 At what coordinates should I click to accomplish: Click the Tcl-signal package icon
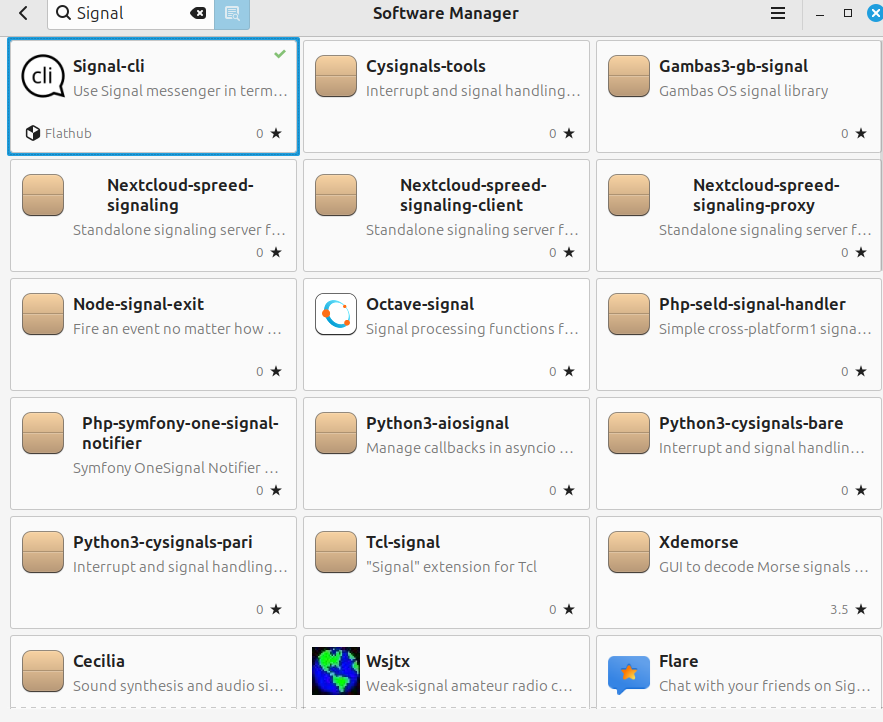coord(336,551)
